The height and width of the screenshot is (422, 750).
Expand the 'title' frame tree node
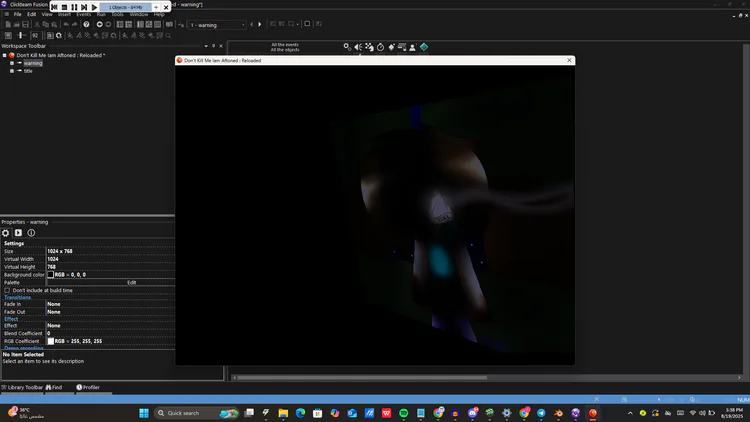pyautogui.click(x=12, y=71)
